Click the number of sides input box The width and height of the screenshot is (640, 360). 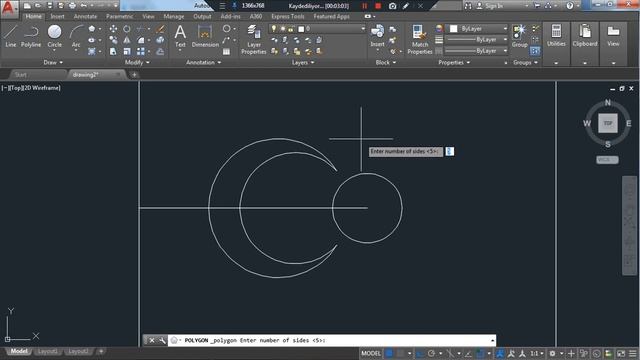(x=449, y=151)
